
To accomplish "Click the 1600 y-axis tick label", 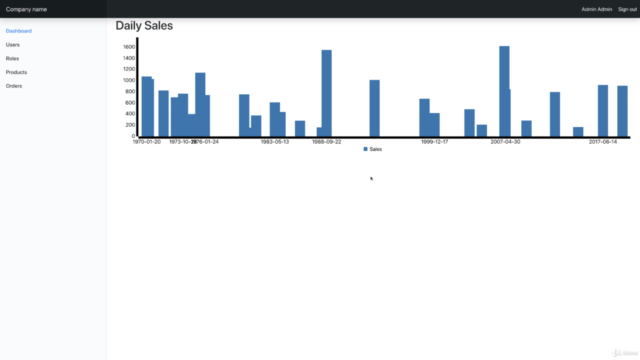I will point(129,47).
